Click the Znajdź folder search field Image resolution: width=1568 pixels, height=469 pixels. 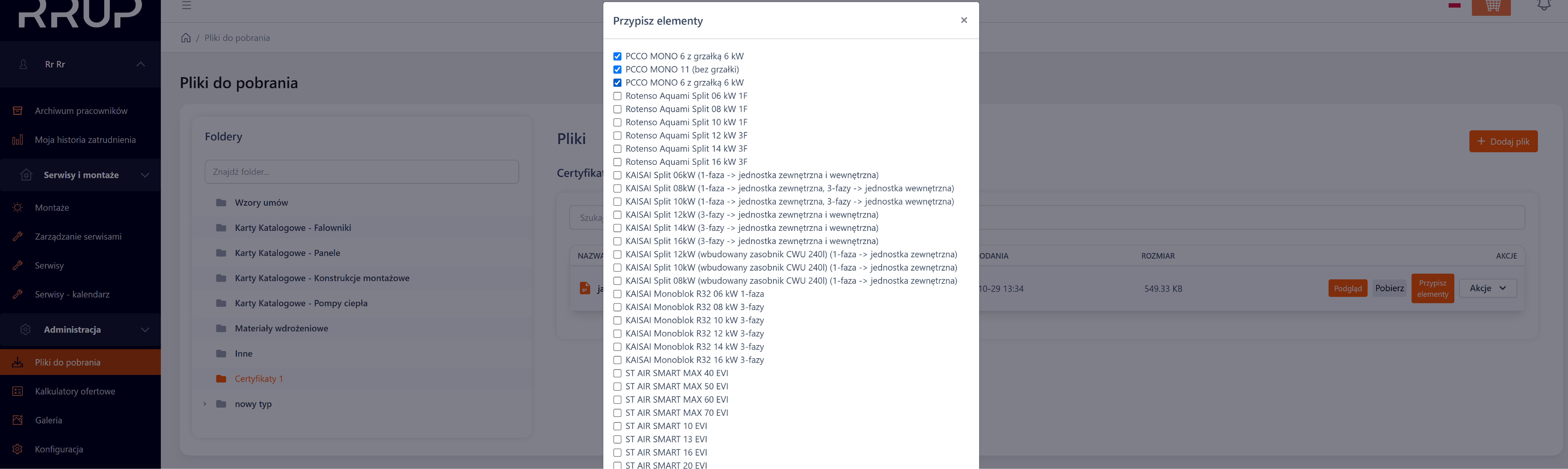[362, 172]
